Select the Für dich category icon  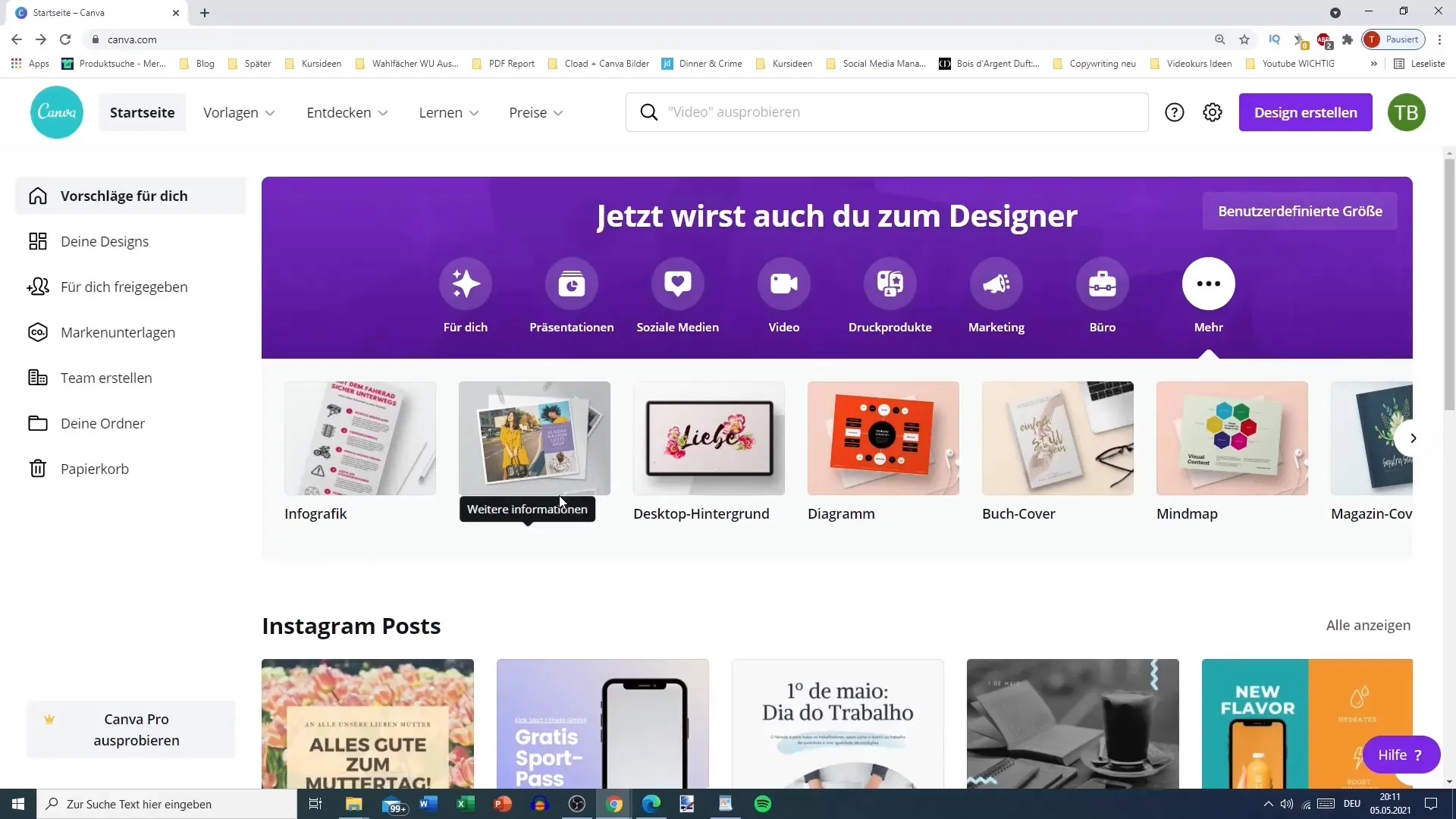466,284
